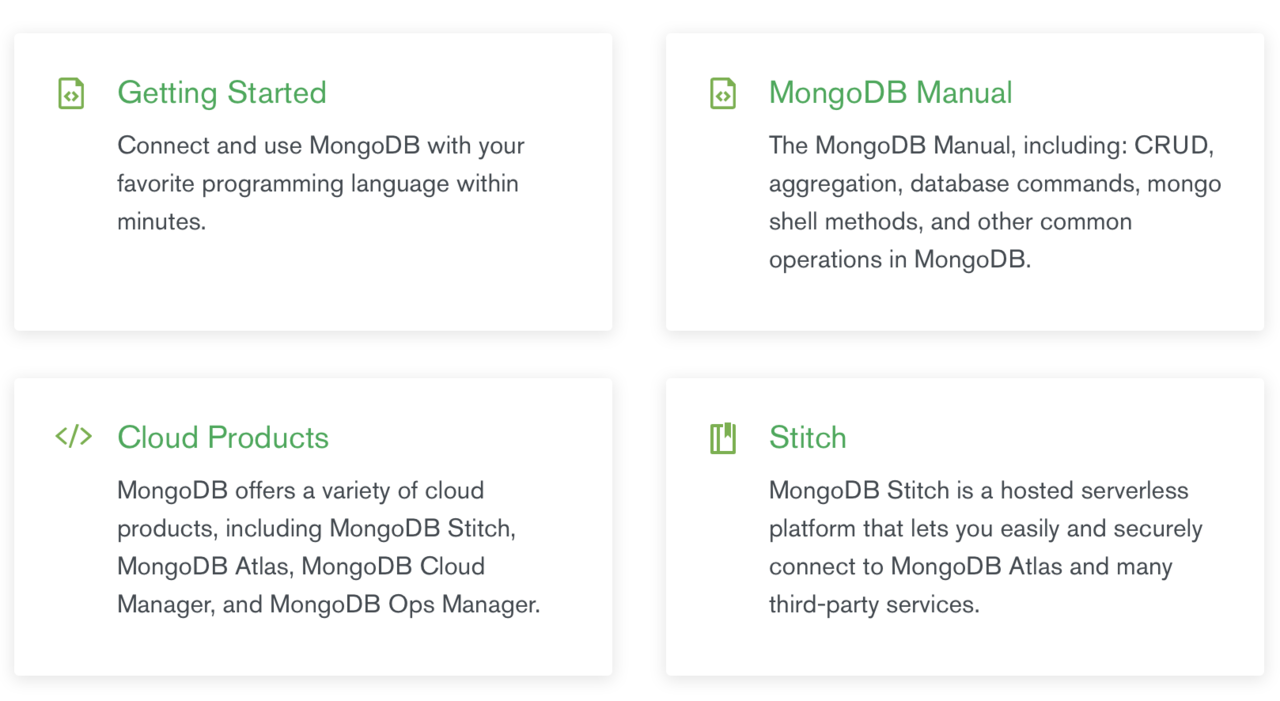Open the MongoDB Manual heading link
This screenshot has width=1280, height=701.
(x=890, y=93)
